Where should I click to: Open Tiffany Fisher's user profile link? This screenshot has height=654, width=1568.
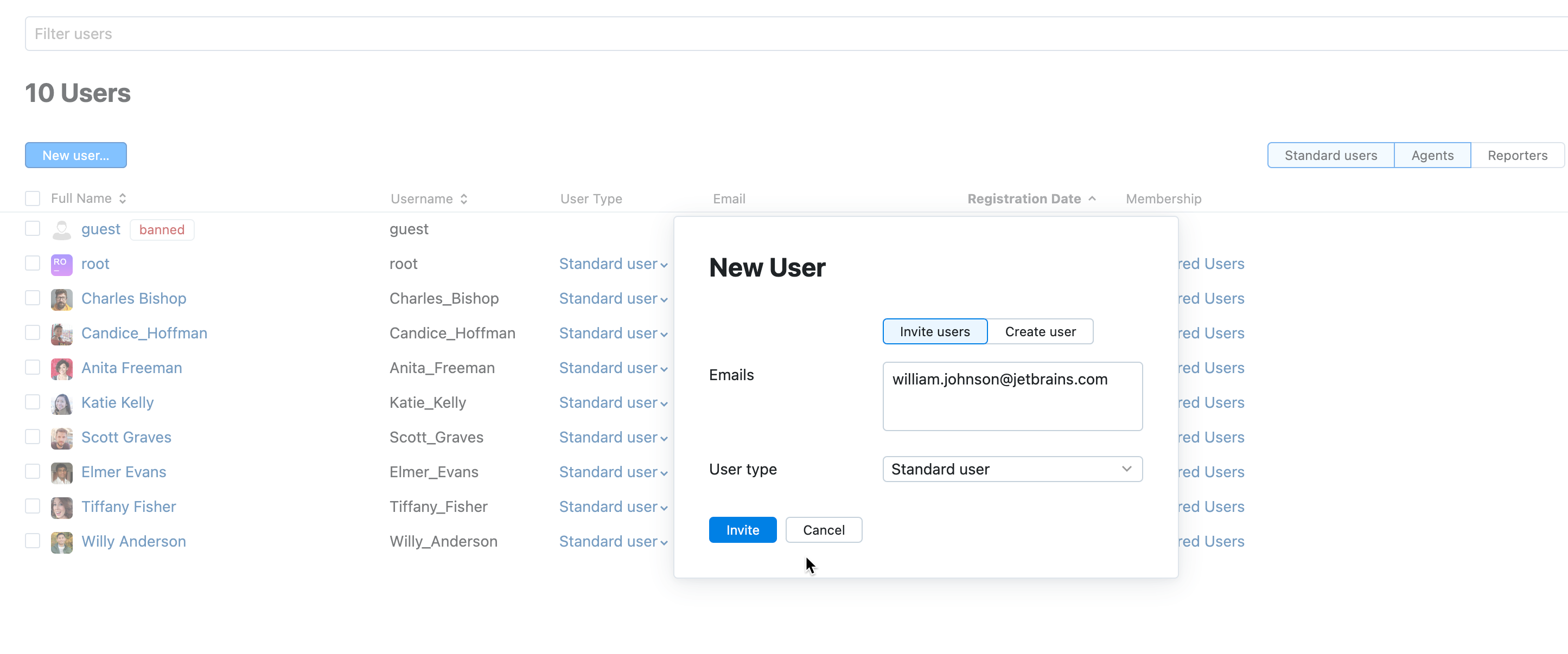[129, 506]
